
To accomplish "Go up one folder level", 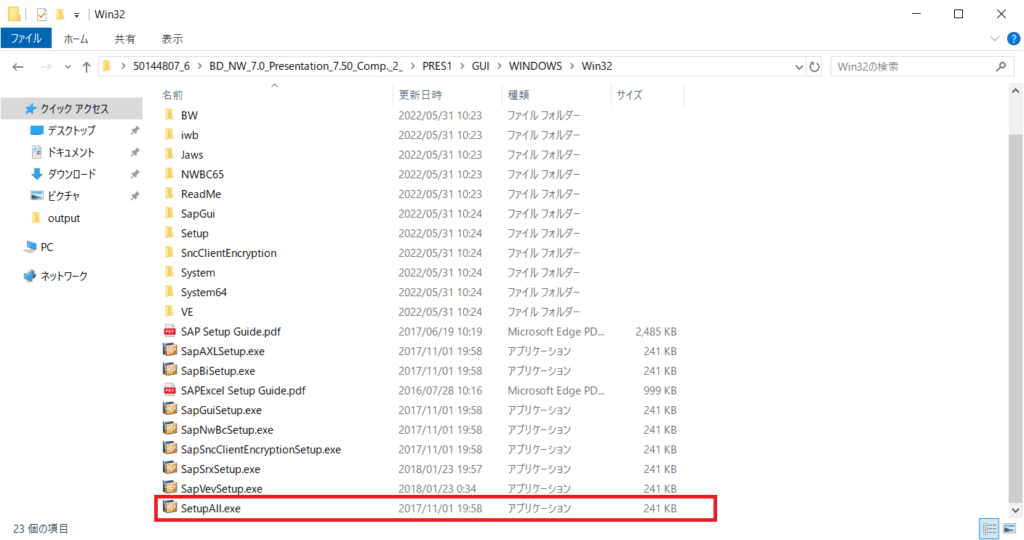I will [86, 67].
